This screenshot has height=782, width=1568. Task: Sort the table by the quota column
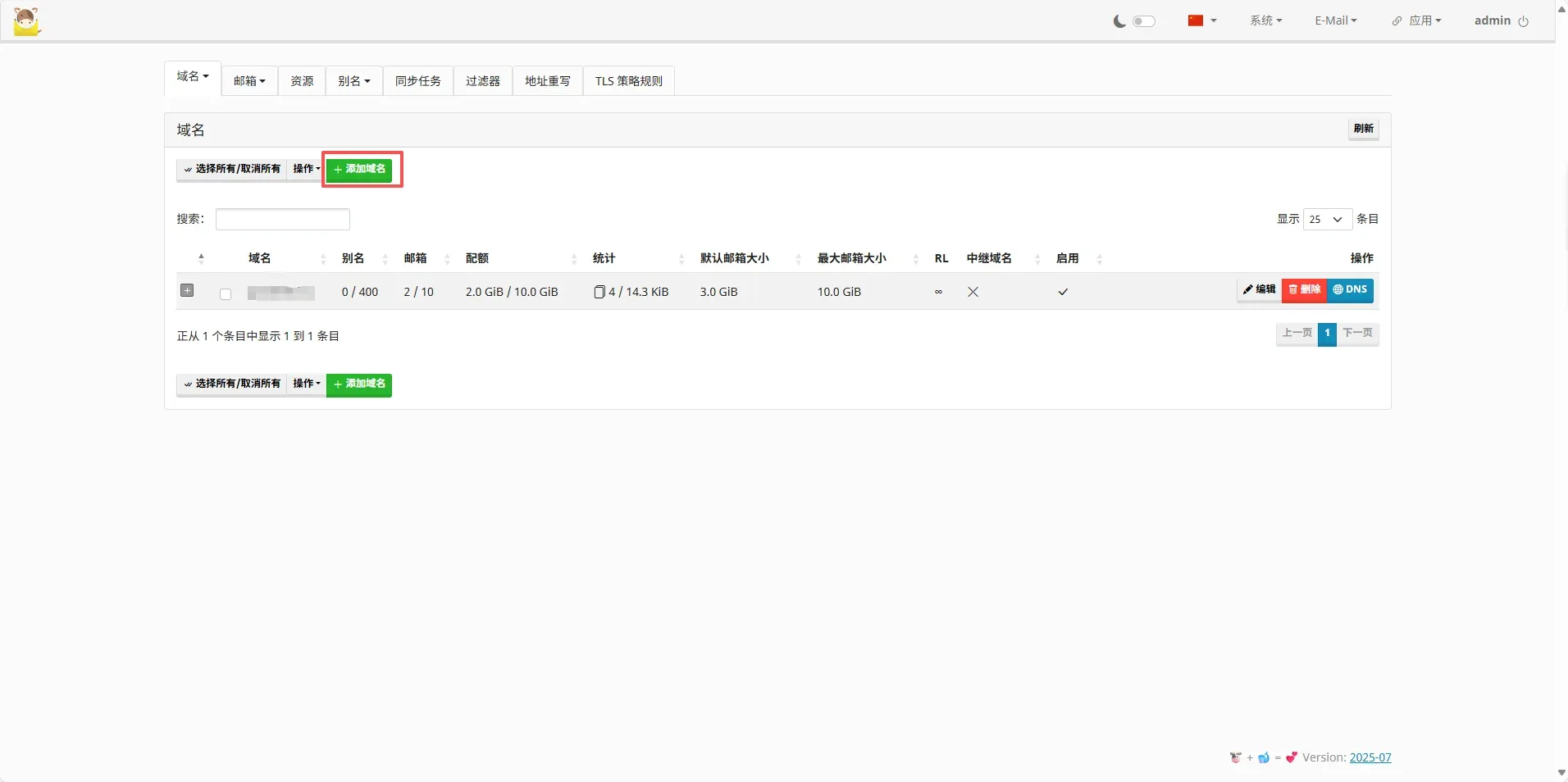(x=477, y=258)
